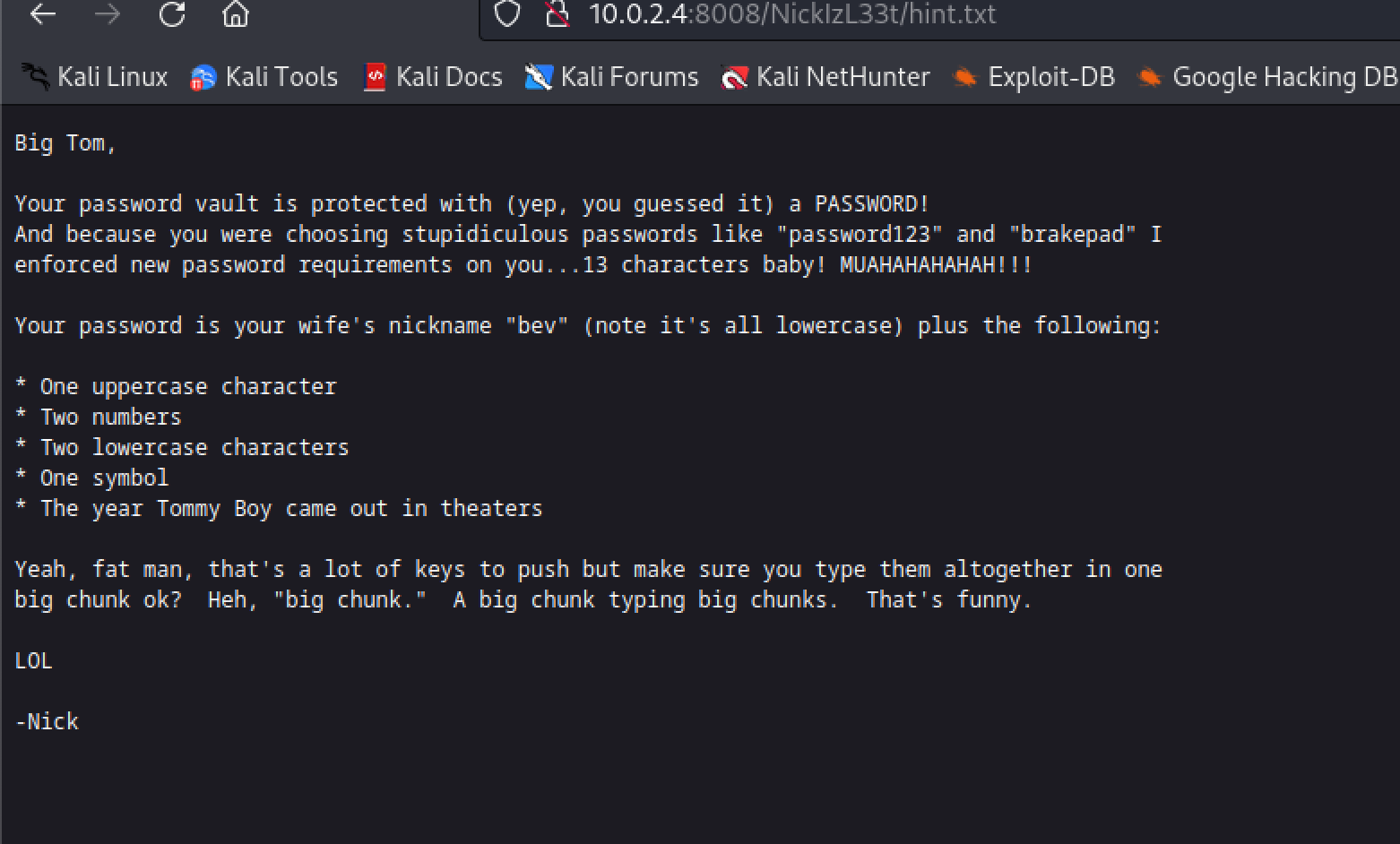Click the Google Hacking DB bookmark icon
The height and width of the screenshot is (844, 1400).
(x=1149, y=78)
